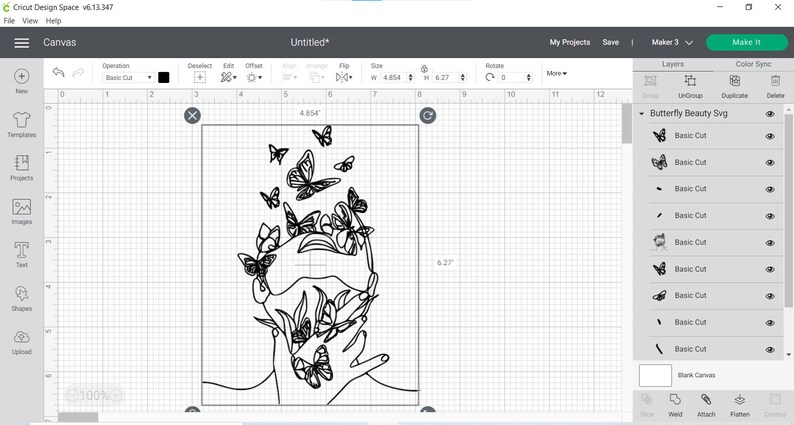Click the Deselect icon
Screen dimensions: 794x425
coord(200,78)
